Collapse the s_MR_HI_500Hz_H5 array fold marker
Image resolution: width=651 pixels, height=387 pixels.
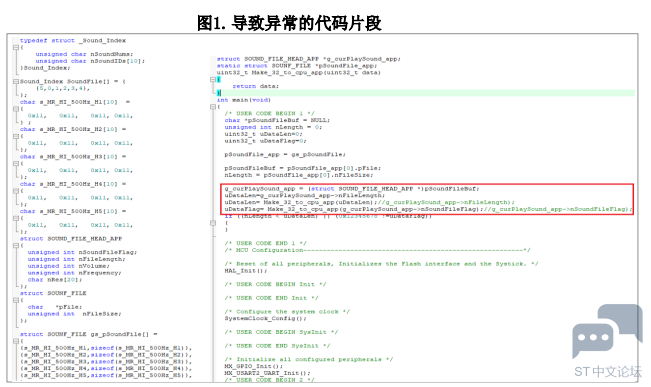[16, 218]
